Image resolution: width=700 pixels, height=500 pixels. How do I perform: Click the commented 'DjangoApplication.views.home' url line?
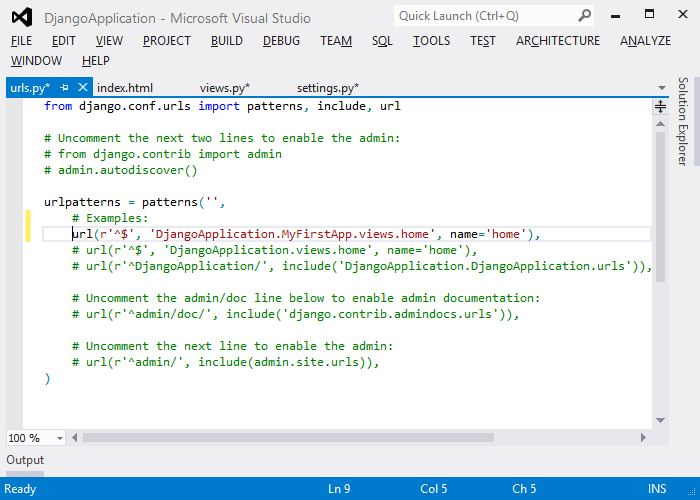tap(275, 250)
